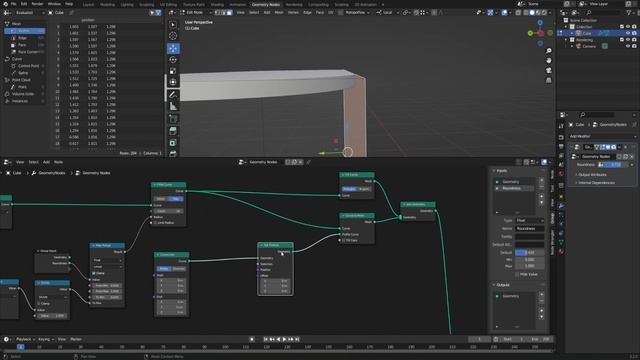The image size is (640, 360).
Task: Toggle visibility eye for Cube in outliner
Action: tap(628, 33)
